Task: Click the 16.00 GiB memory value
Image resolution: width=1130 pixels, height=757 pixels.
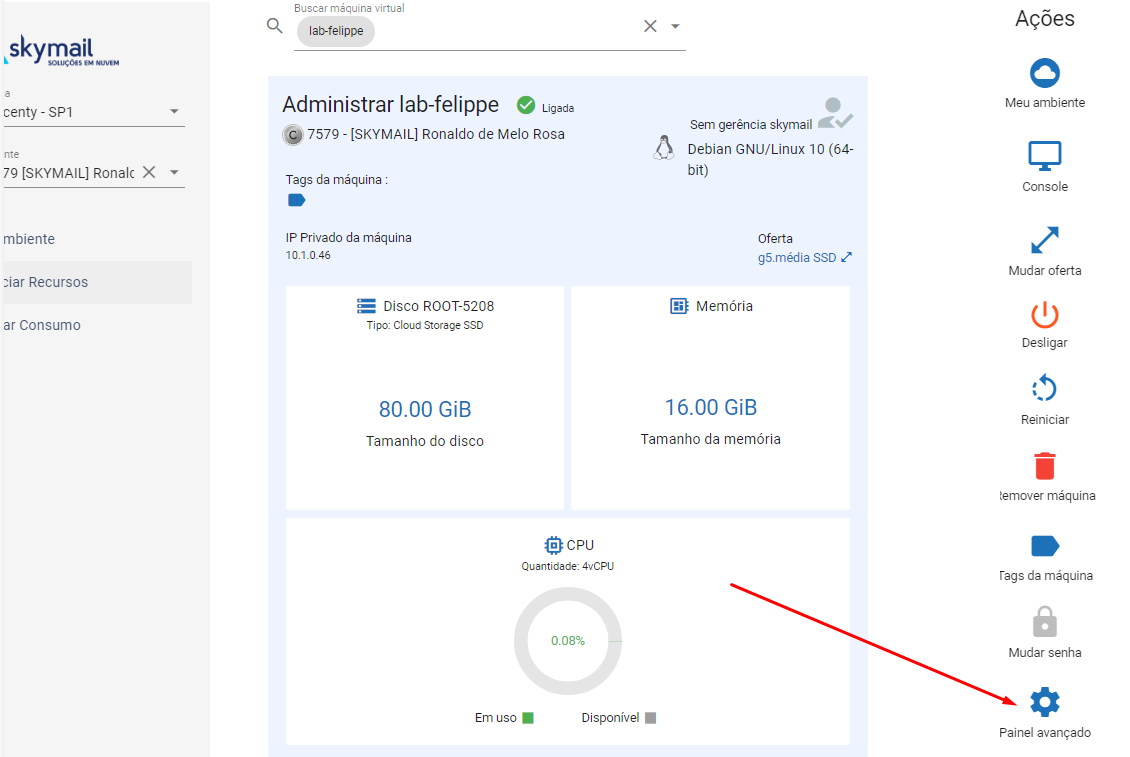Action: pos(711,407)
